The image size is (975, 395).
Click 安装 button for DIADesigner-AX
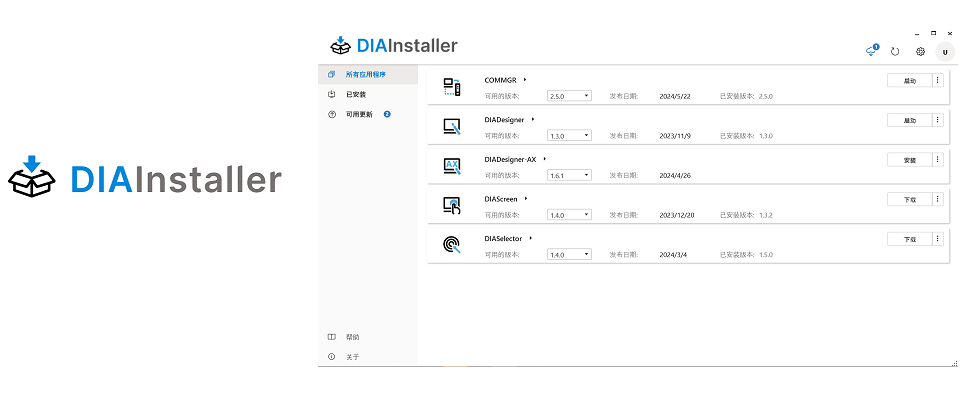coord(910,160)
